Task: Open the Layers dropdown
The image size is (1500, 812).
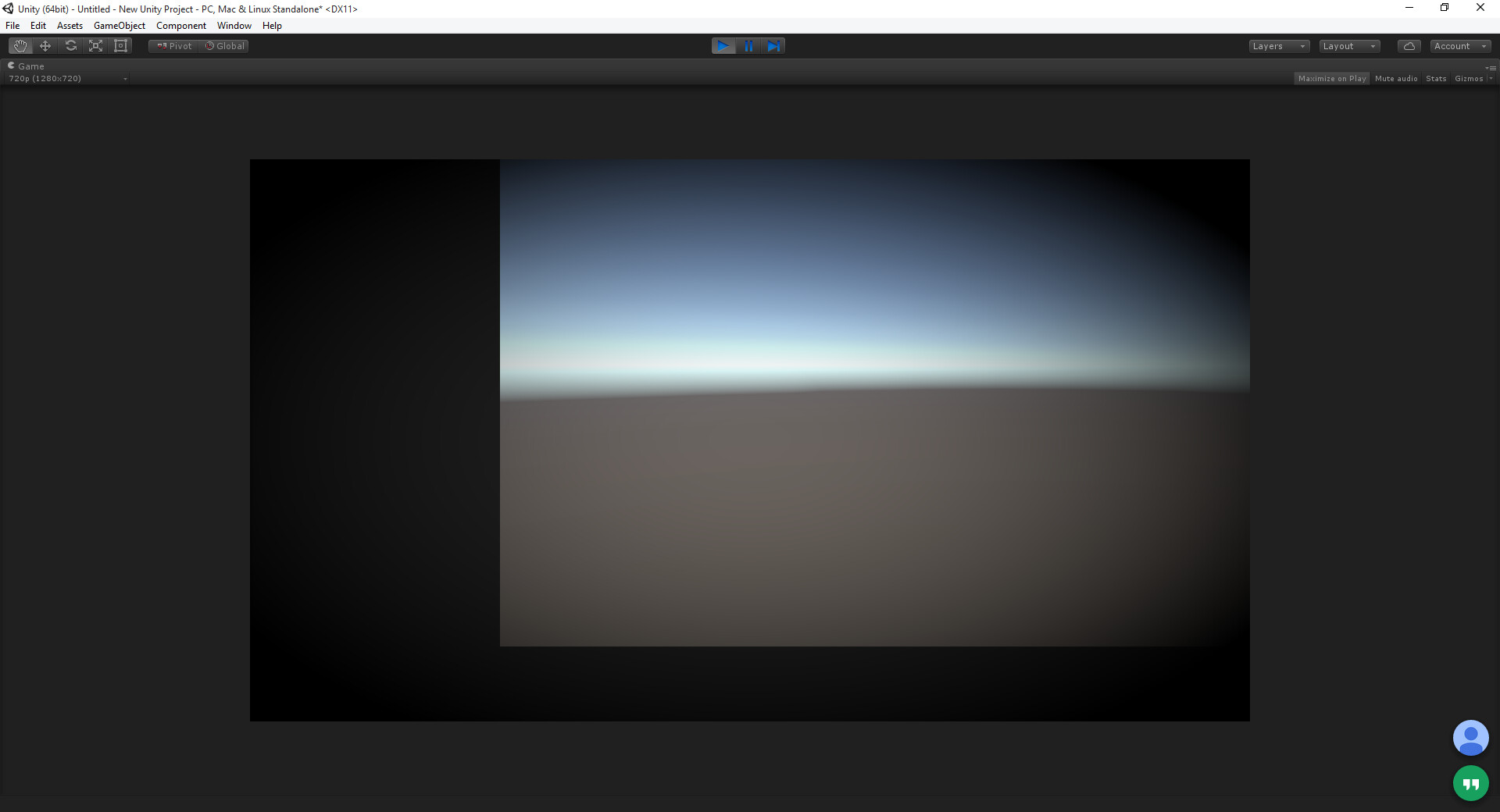Action: pos(1279,46)
